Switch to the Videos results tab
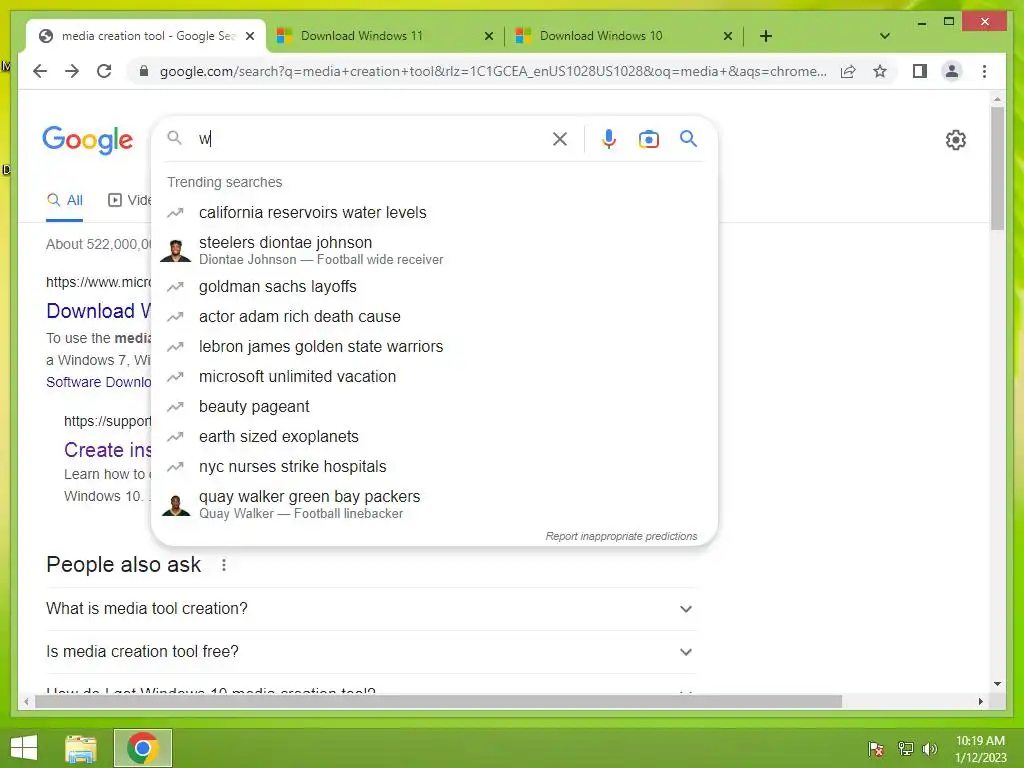The width and height of the screenshot is (1024, 768). click(x=129, y=200)
